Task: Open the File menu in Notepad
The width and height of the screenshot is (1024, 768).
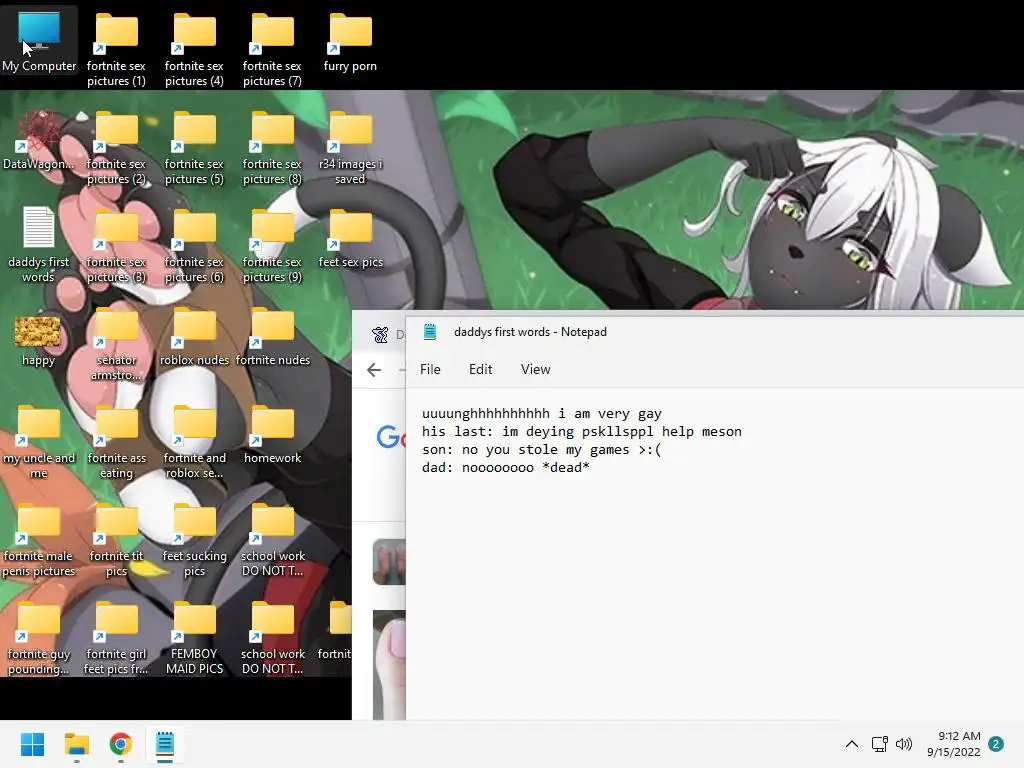Action: point(430,369)
